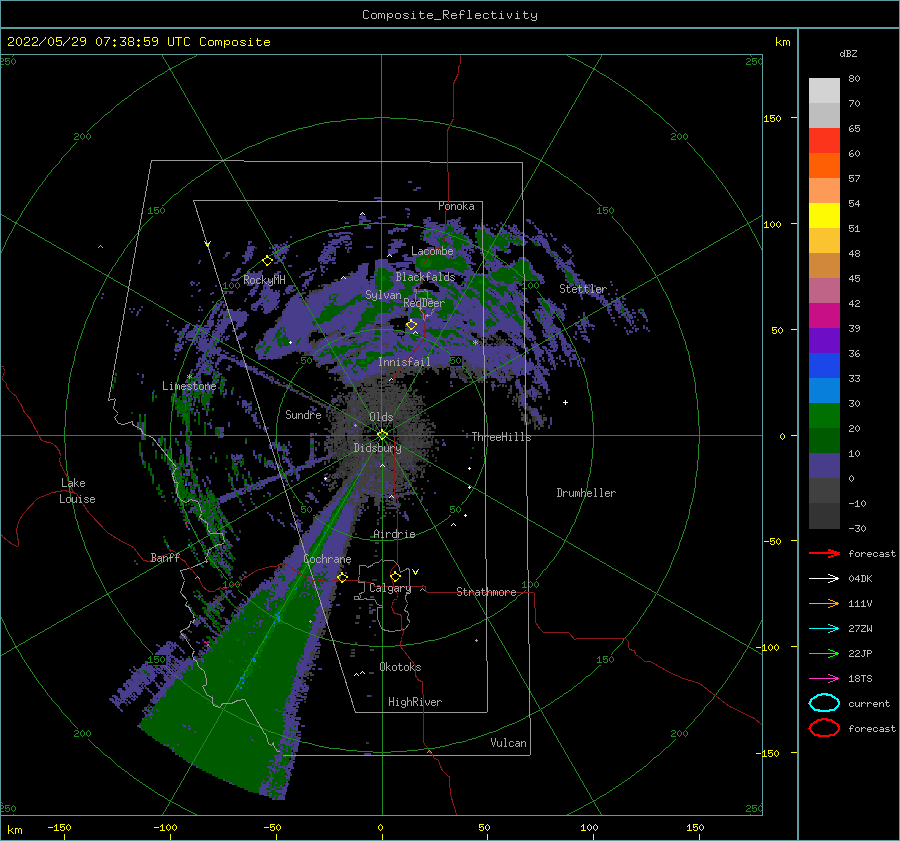Click the Sundre city label
The width and height of the screenshot is (900, 841).
pos(303,415)
